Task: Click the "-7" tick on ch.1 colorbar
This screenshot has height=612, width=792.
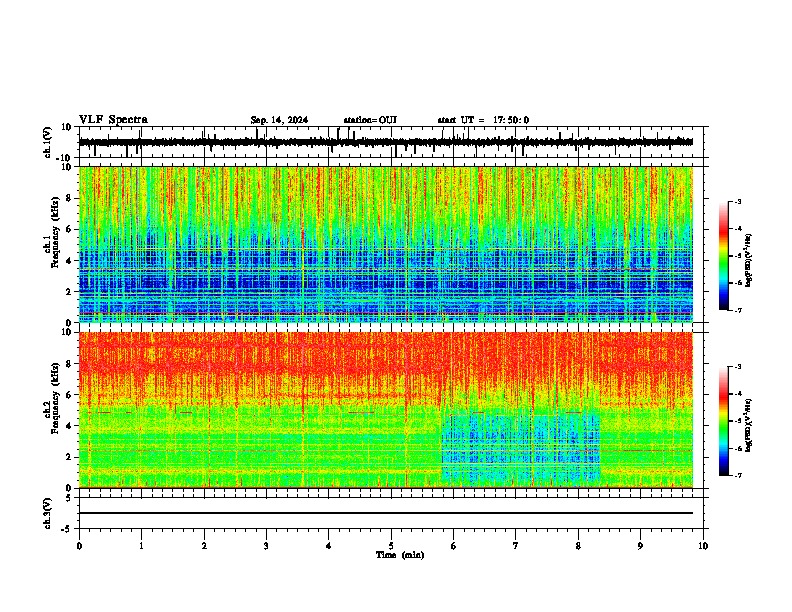Action: click(738, 310)
